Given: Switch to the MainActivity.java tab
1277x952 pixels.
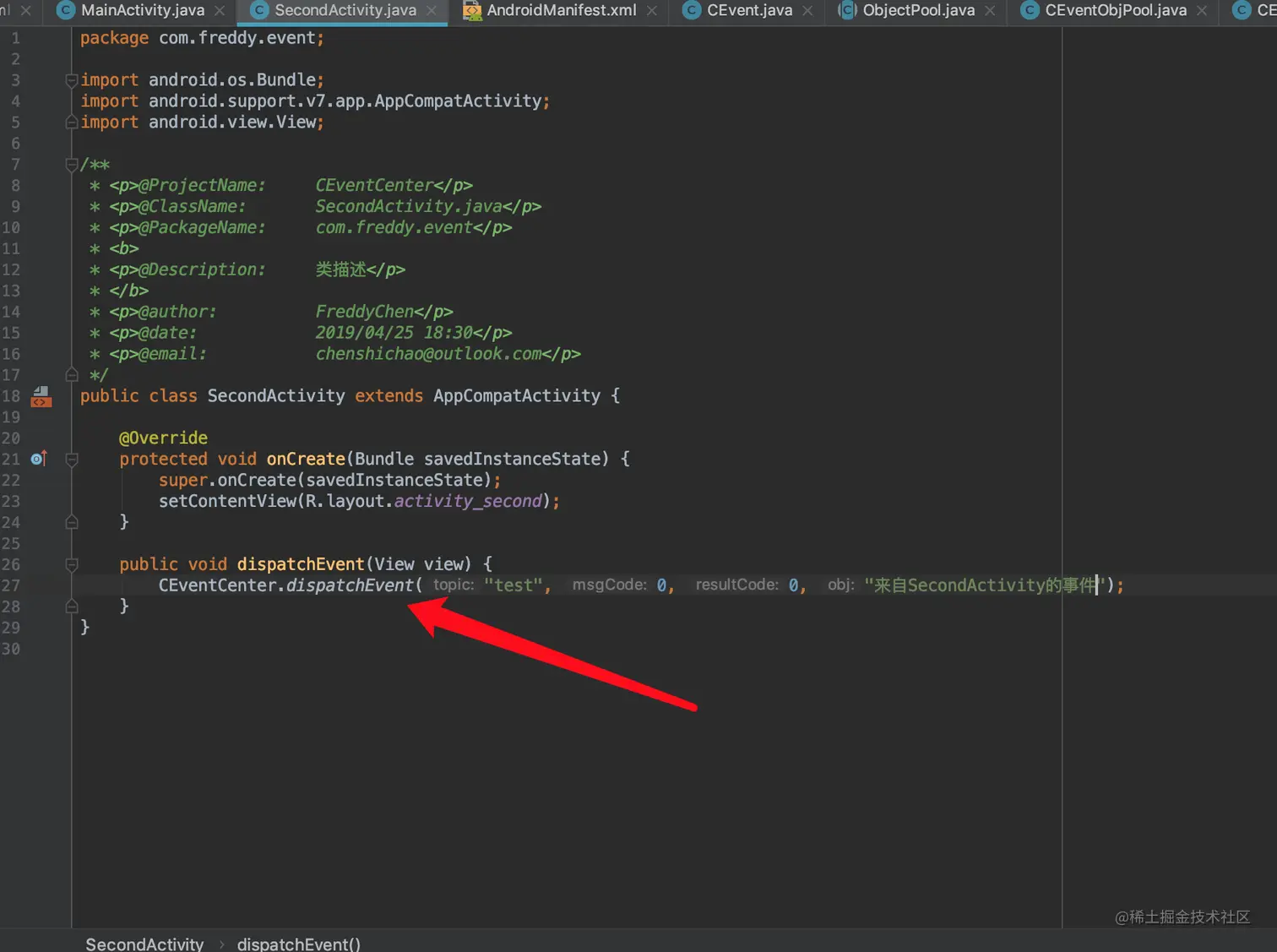Looking at the screenshot, I should click(142, 10).
